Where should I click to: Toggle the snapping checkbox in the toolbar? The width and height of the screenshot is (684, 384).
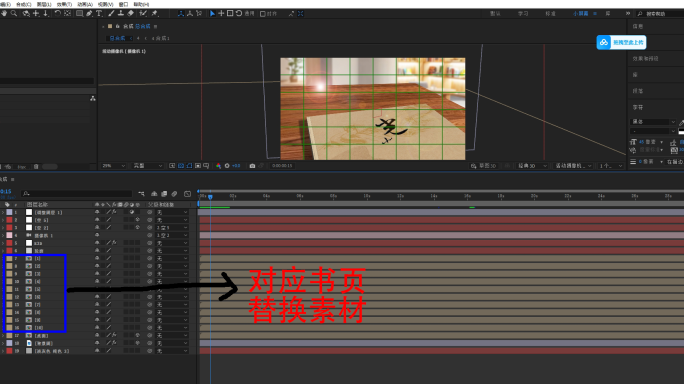point(263,14)
